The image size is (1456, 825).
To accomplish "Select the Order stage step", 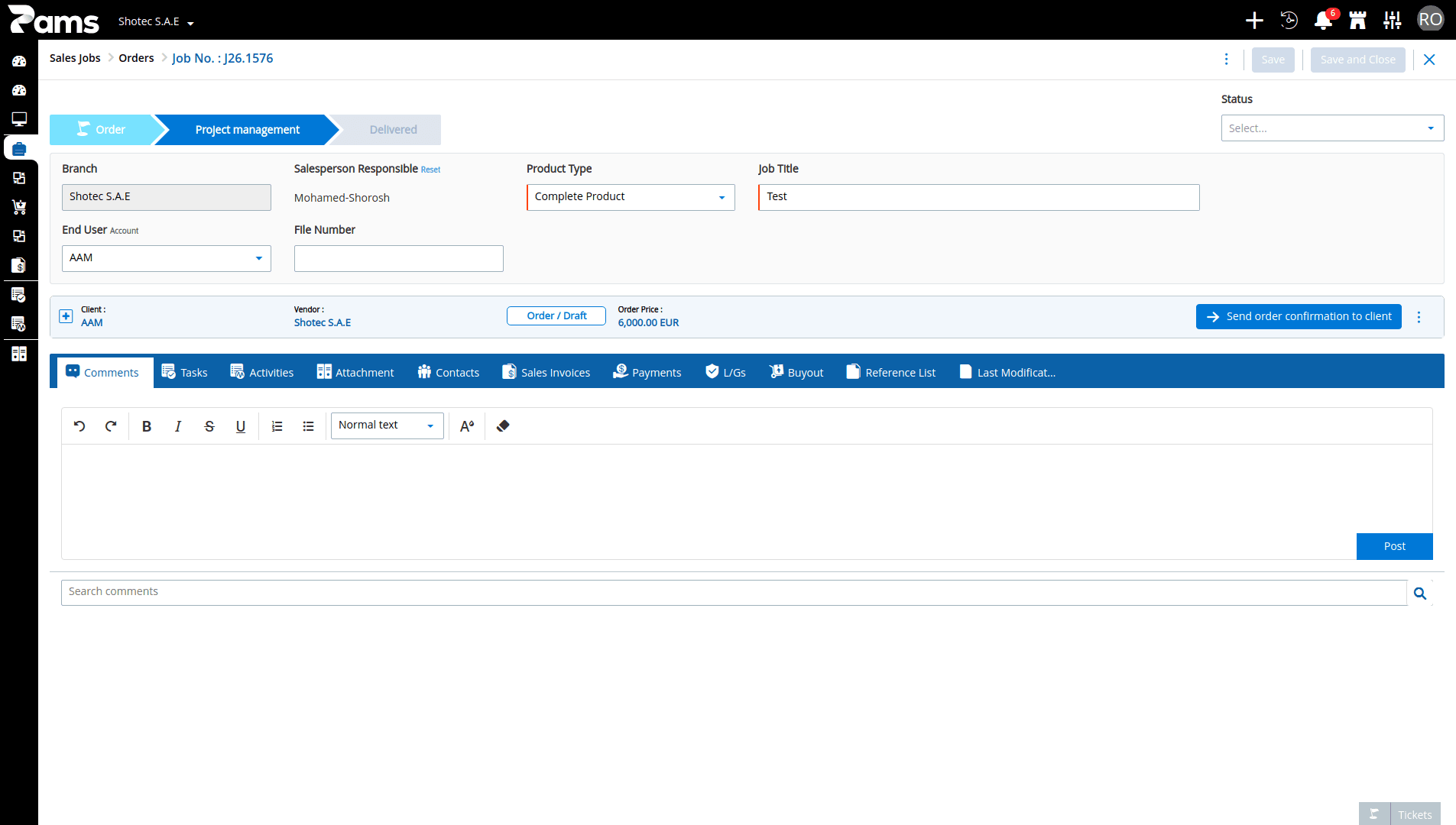I will click(102, 130).
